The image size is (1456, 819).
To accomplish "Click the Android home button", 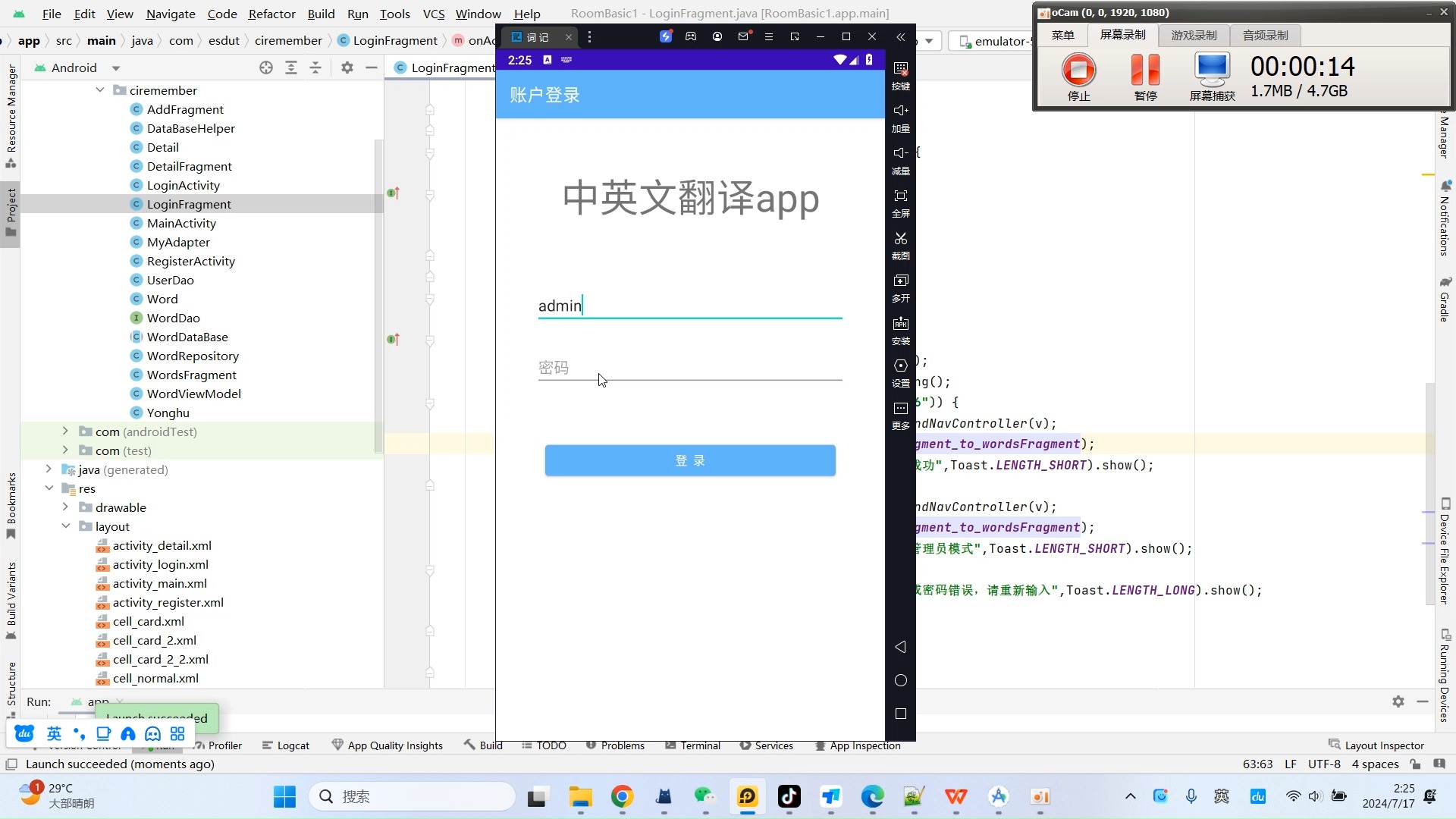I will [900, 680].
